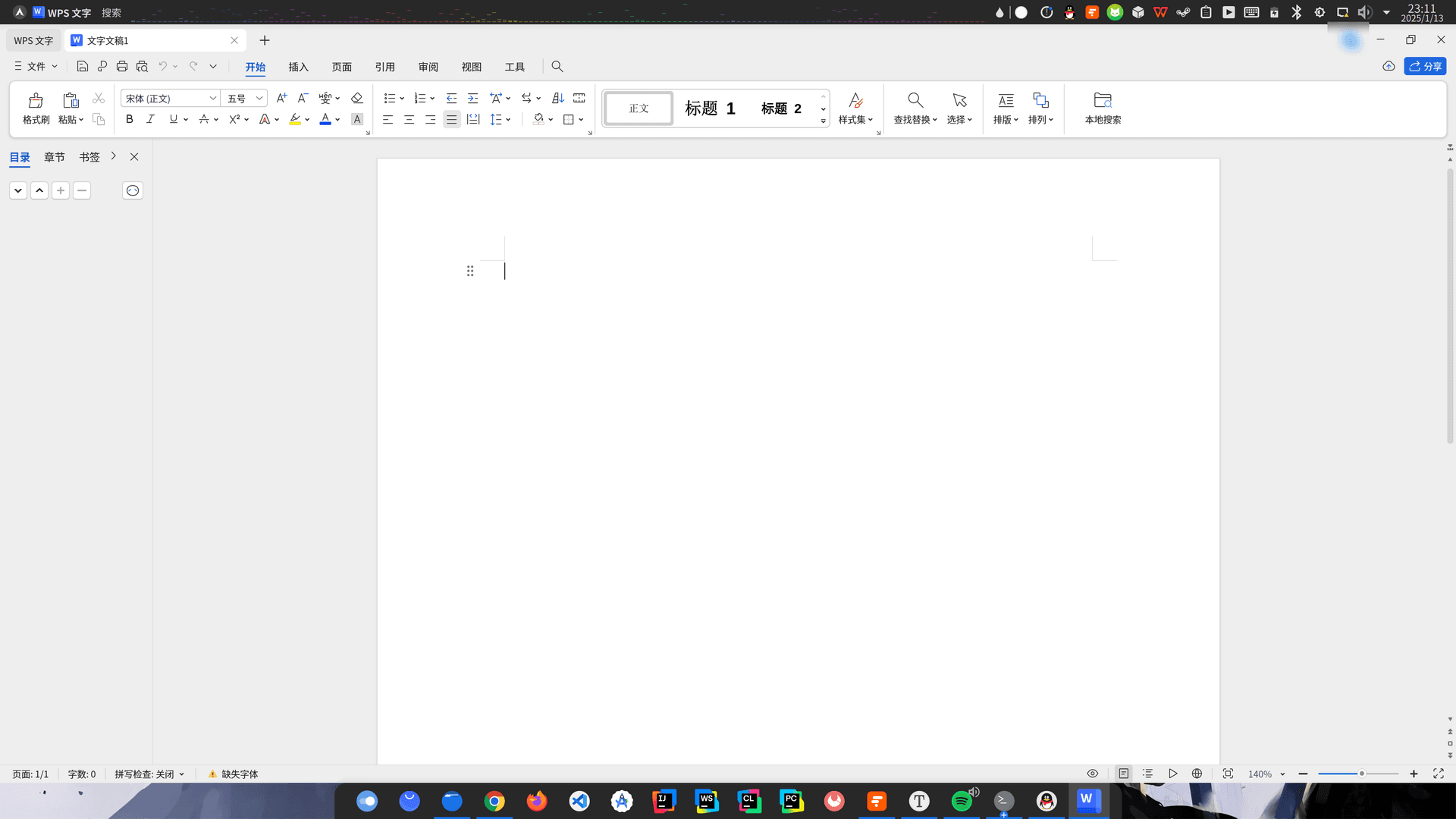This screenshot has width=1456, height=819.
Task: Toggle italic formatting
Action: [150, 119]
